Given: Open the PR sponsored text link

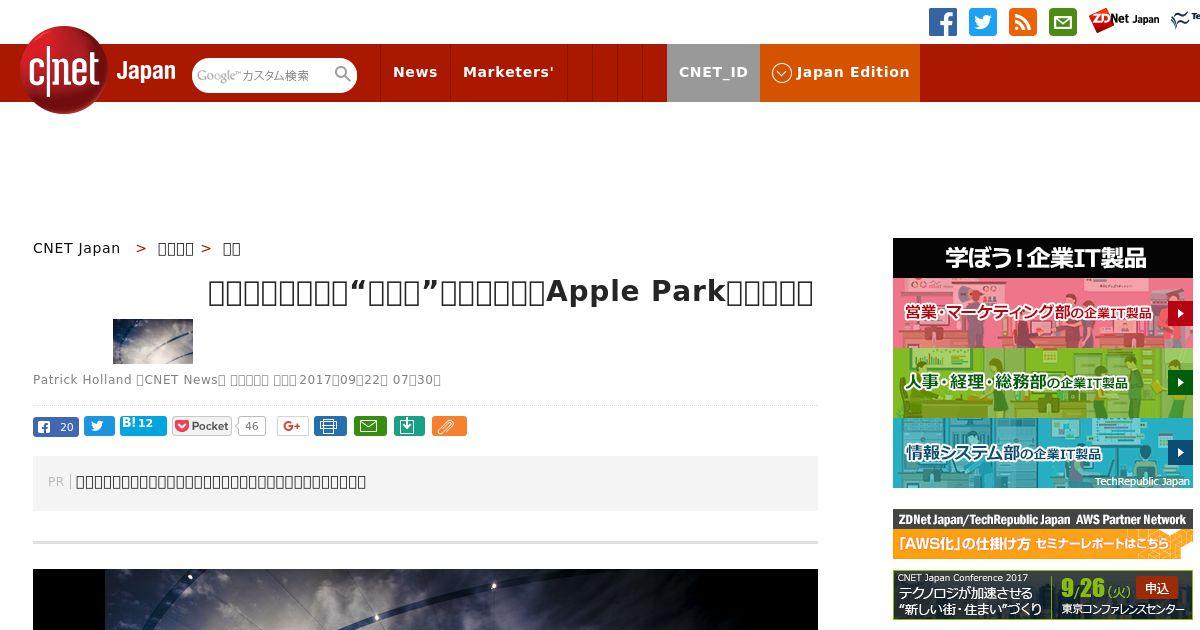Looking at the screenshot, I should click(221, 482).
